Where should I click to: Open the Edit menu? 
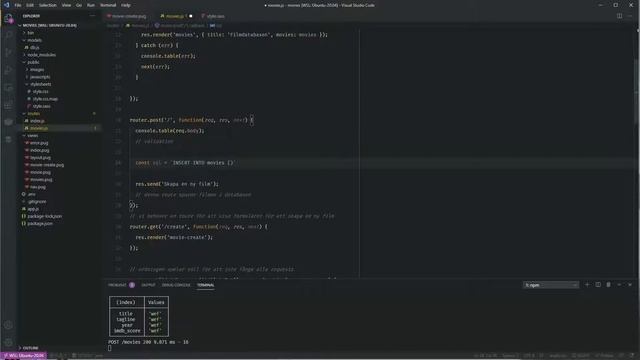[30, 5]
